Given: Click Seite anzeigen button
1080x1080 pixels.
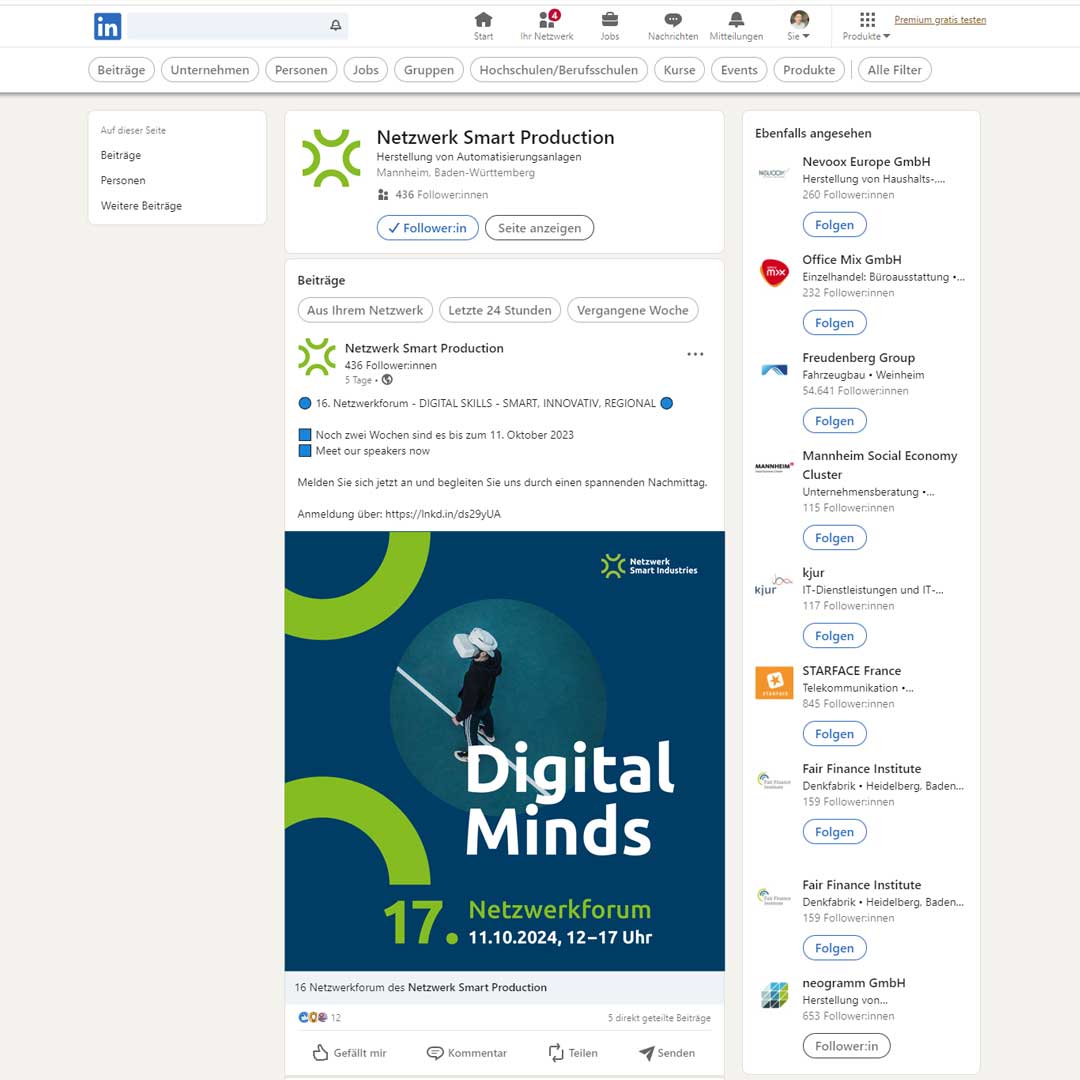Looking at the screenshot, I should click(x=539, y=228).
